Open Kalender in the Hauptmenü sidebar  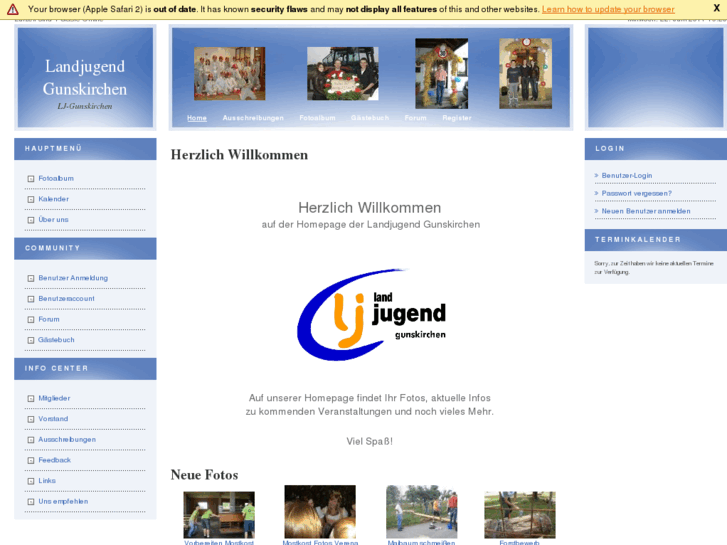(53, 199)
